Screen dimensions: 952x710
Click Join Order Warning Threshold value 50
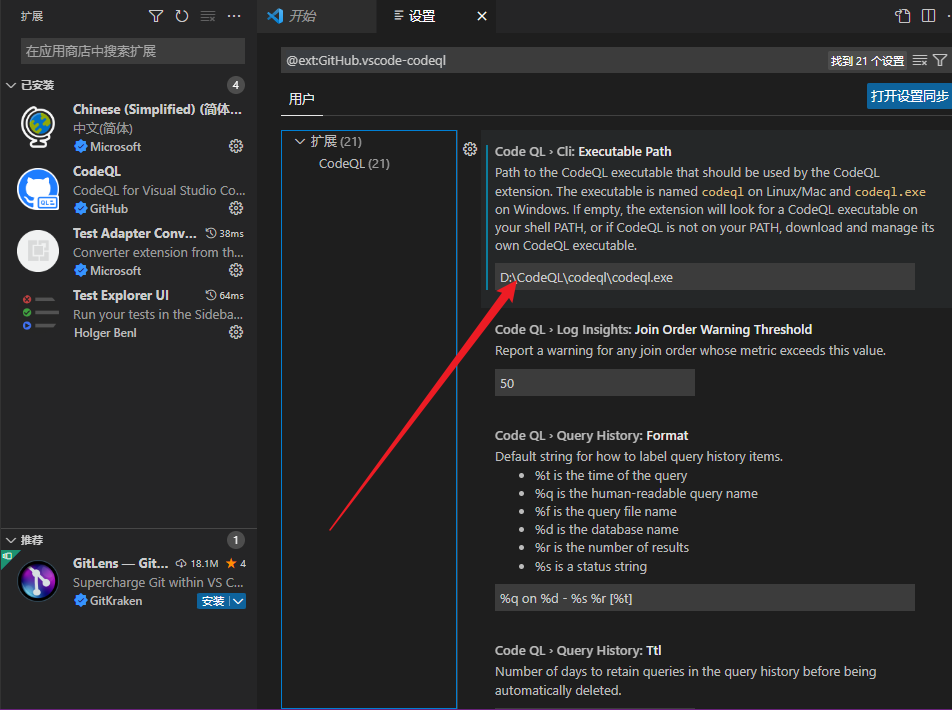594,383
